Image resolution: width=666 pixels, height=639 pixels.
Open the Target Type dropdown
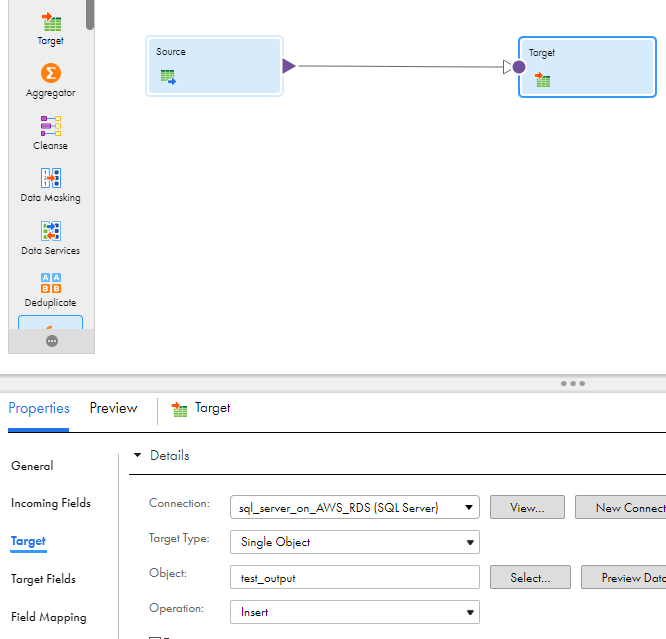point(355,542)
